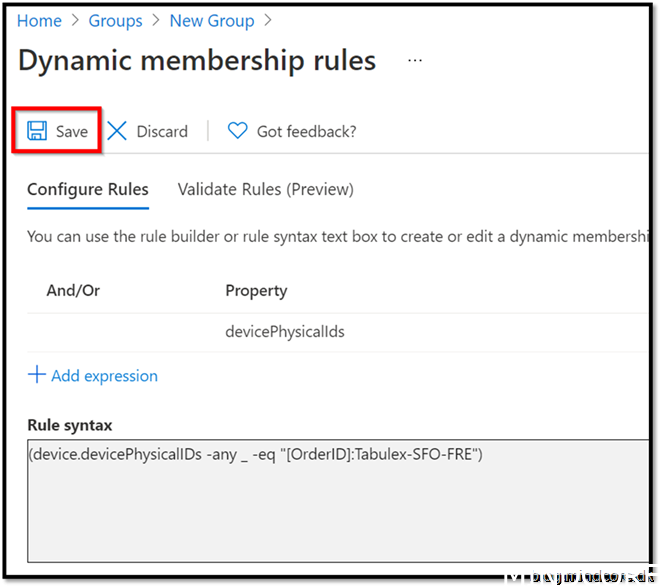661x587 pixels.
Task: Click the Discard button text
Action: coord(162,131)
